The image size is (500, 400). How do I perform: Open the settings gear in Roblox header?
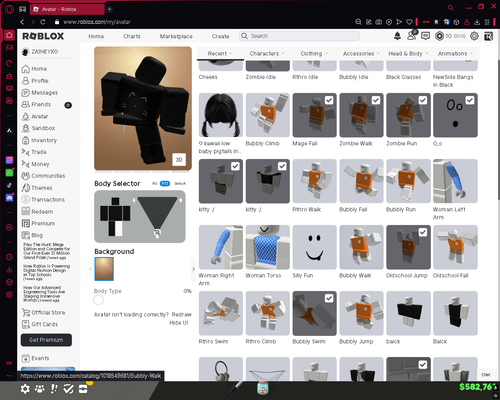pyautogui.click(x=474, y=36)
